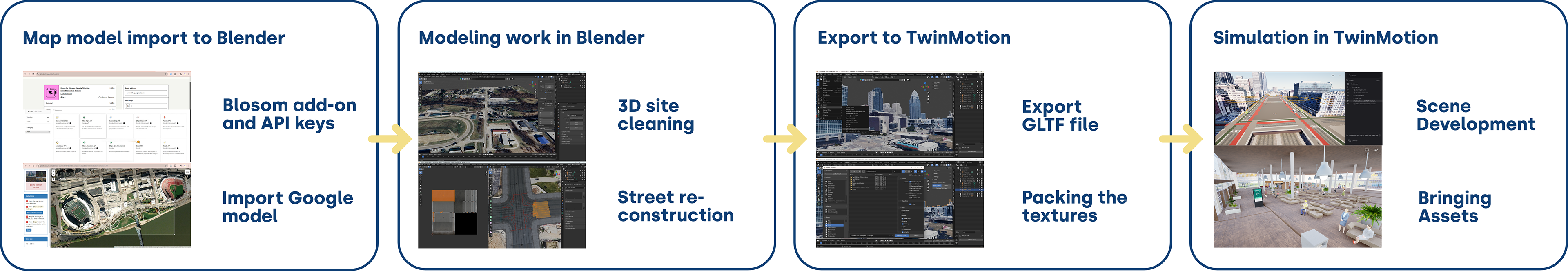Open the Blosm checkout and API keys screenshot
1568x271 pixels.
click(x=107, y=116)
